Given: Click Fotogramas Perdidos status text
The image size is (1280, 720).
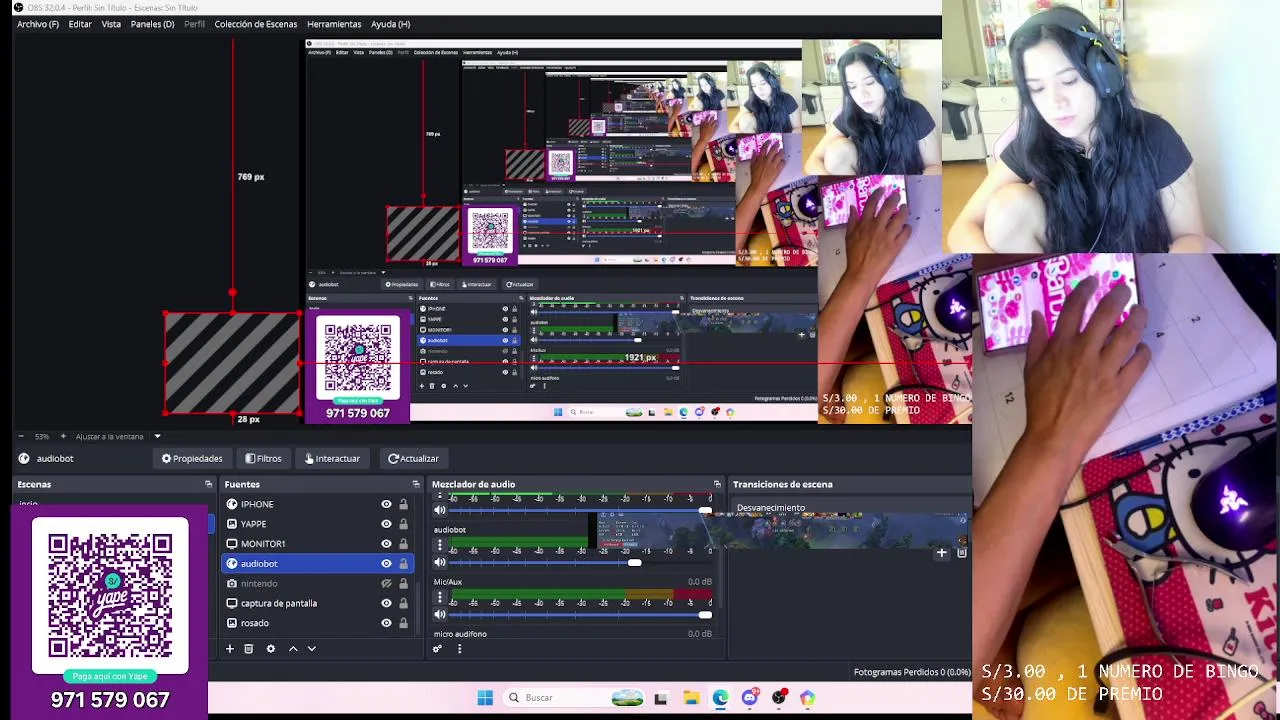Looking at the screenshot, I should click(x=912, y=672).
